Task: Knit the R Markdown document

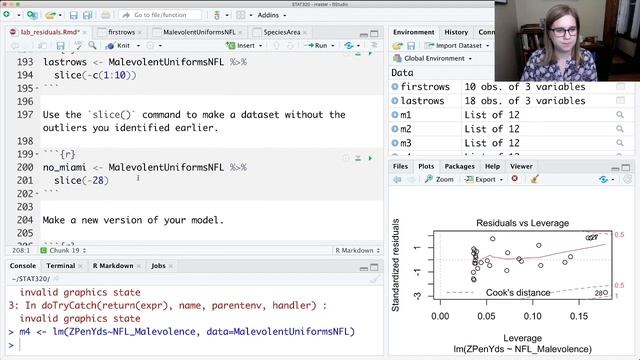Action: [119, 46]
